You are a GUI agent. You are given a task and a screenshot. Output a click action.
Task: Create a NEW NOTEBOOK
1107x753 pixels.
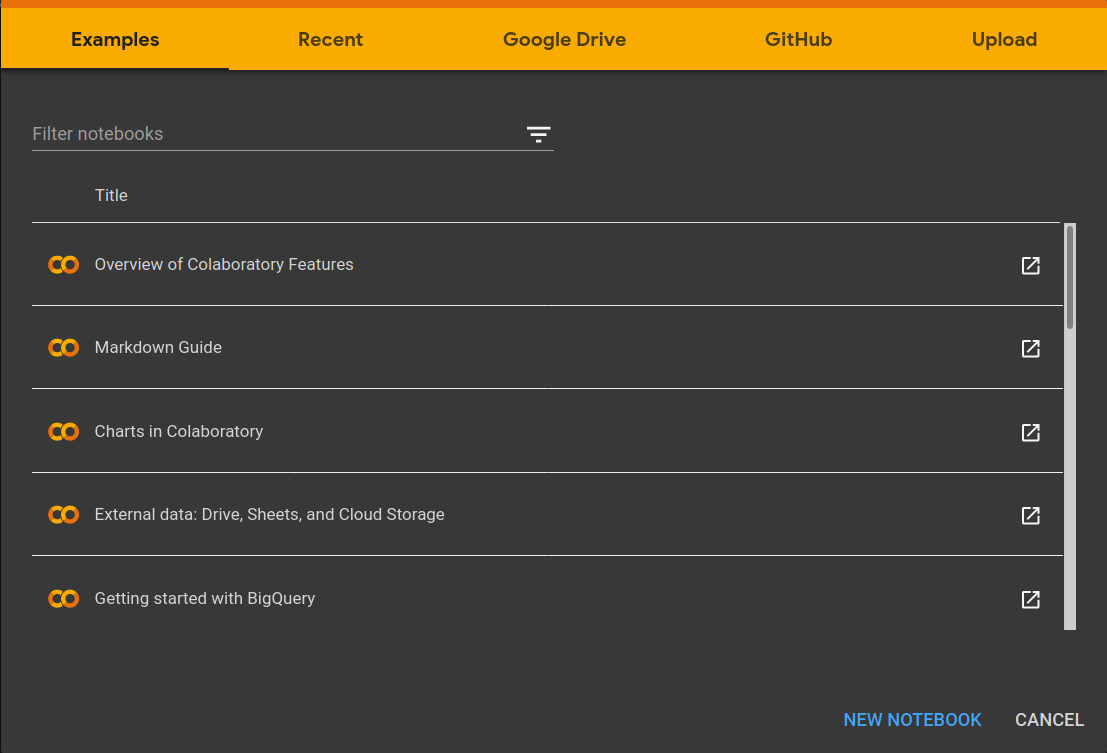(912, 720)
